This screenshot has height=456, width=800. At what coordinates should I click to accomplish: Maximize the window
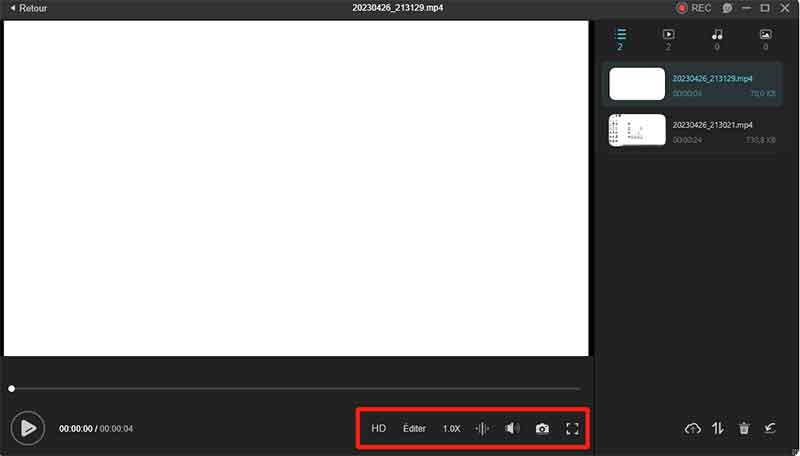pyautogui.click(x=765, y=8)
